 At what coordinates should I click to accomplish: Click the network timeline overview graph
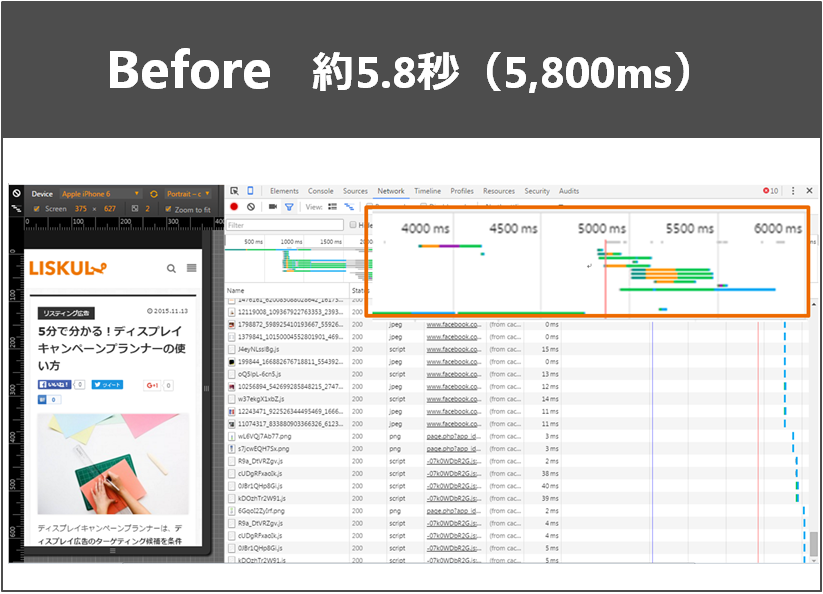click(298, 260)
